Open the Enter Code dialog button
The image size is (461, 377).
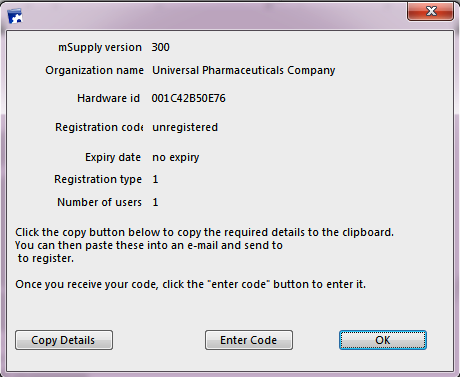[x=249, y=340]
